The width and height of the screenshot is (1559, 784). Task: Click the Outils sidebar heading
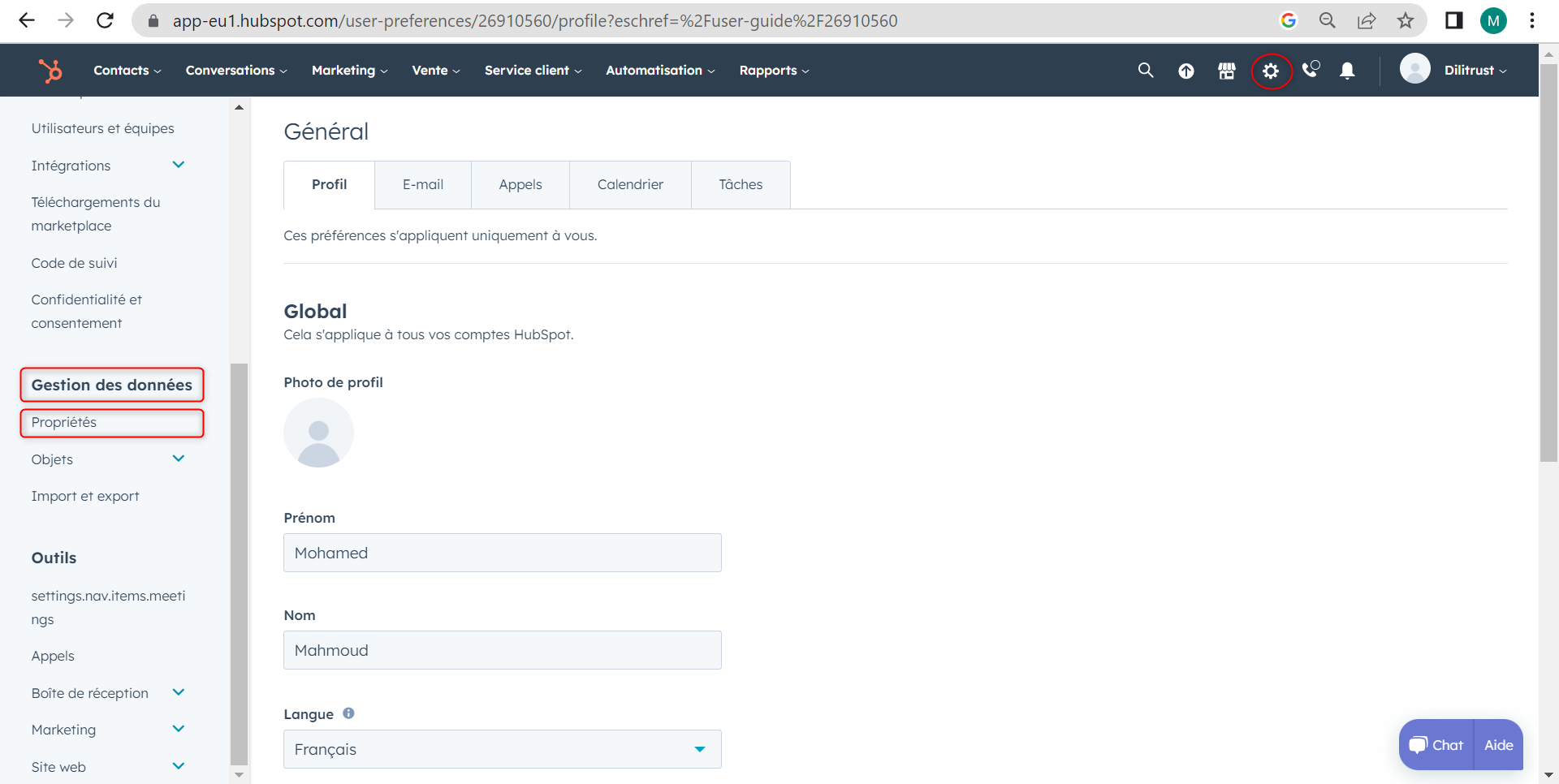54,558
